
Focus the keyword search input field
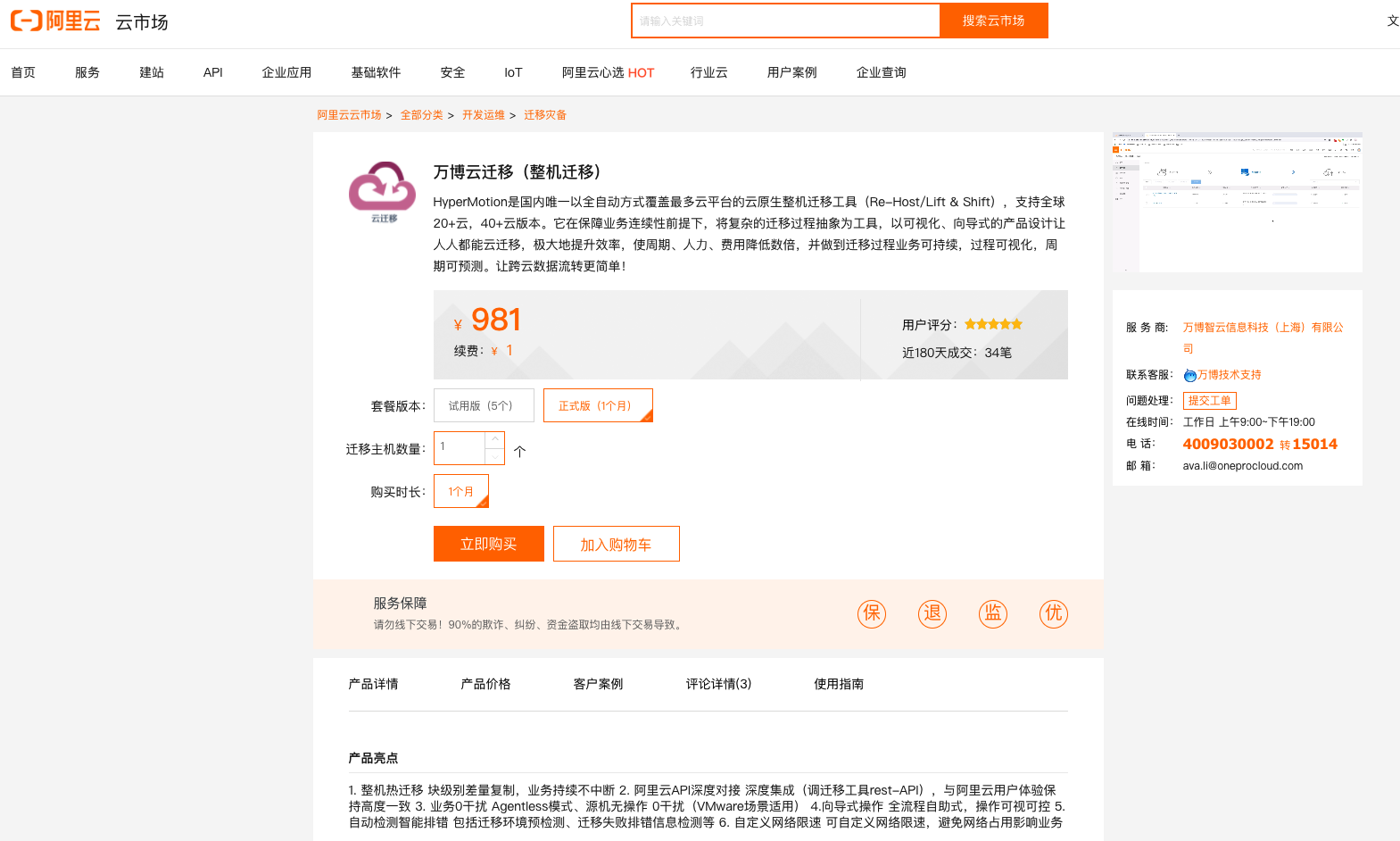coord(786,21)
